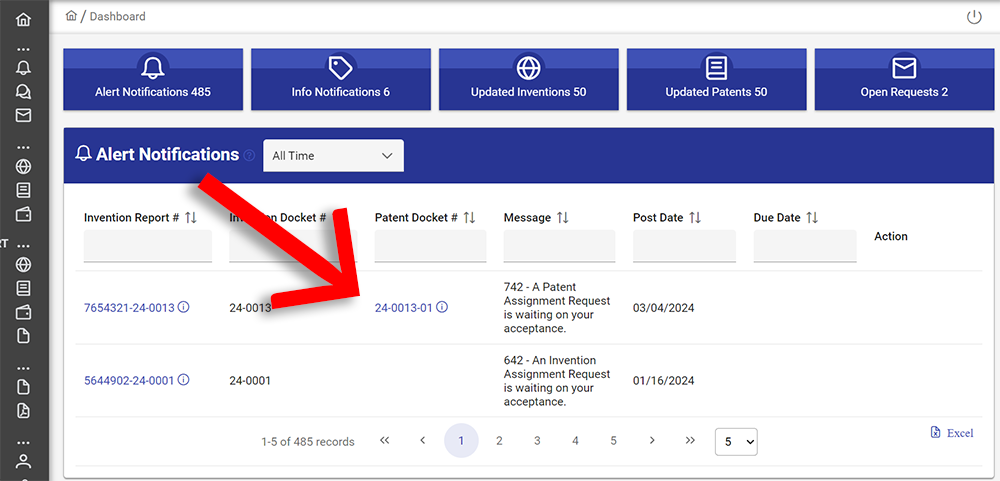The image size is (1000, 481).
Task: Open patent docket 24-0013-01
Action: pos(404,308)
